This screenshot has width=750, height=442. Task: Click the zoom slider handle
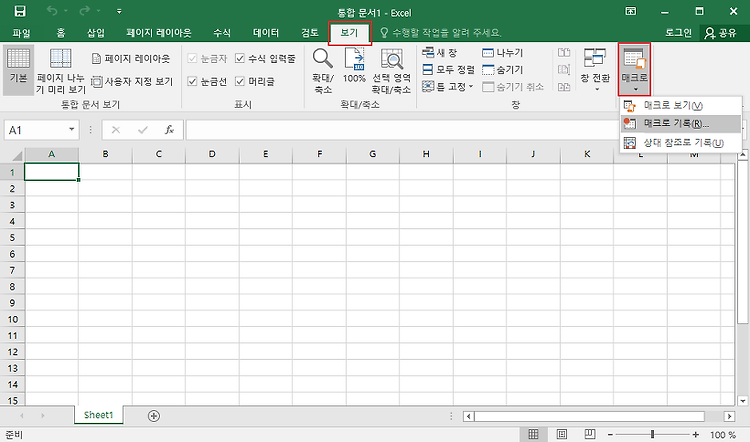click(x=652, y=434)
